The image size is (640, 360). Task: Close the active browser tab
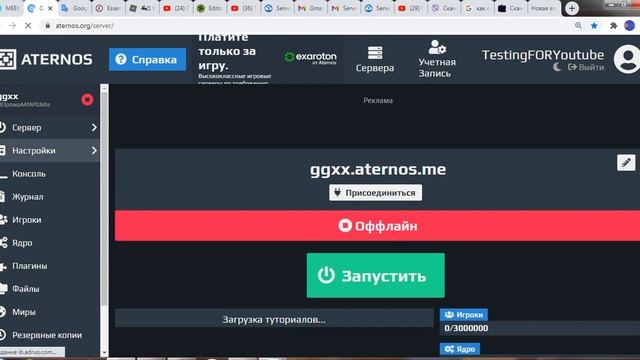(x=50, y=8)
